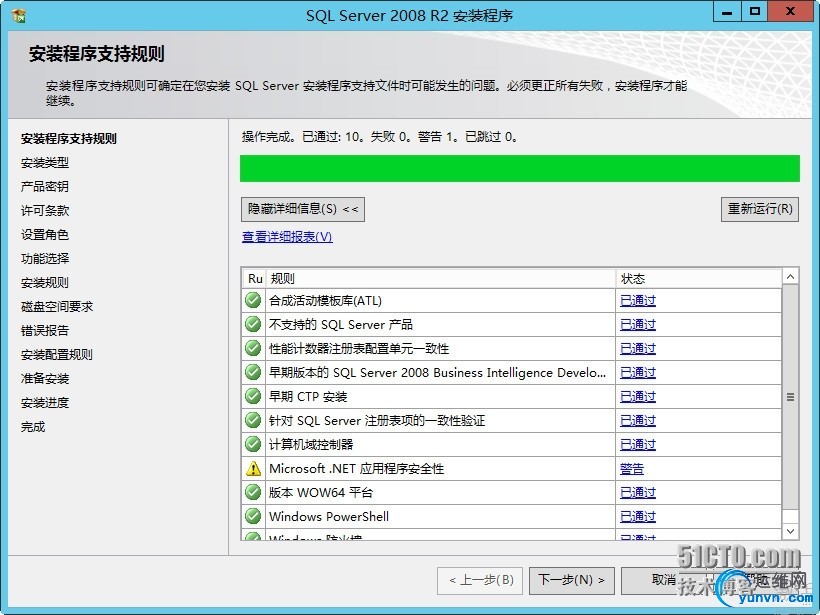Viewport: 820px width, 615px height.
Task: Select the passed icon for 针对 SQL Server 注册表项的一致性验证
Action: click(253, 420)
